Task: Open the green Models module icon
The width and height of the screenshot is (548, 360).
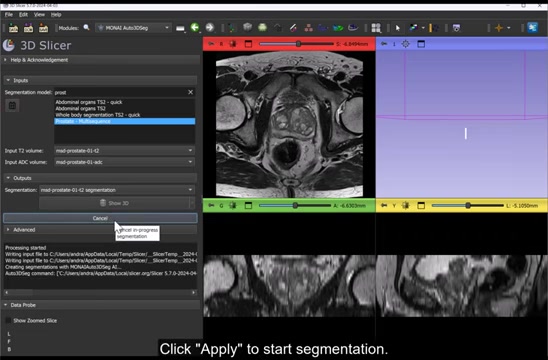Action: pos(262,27)
